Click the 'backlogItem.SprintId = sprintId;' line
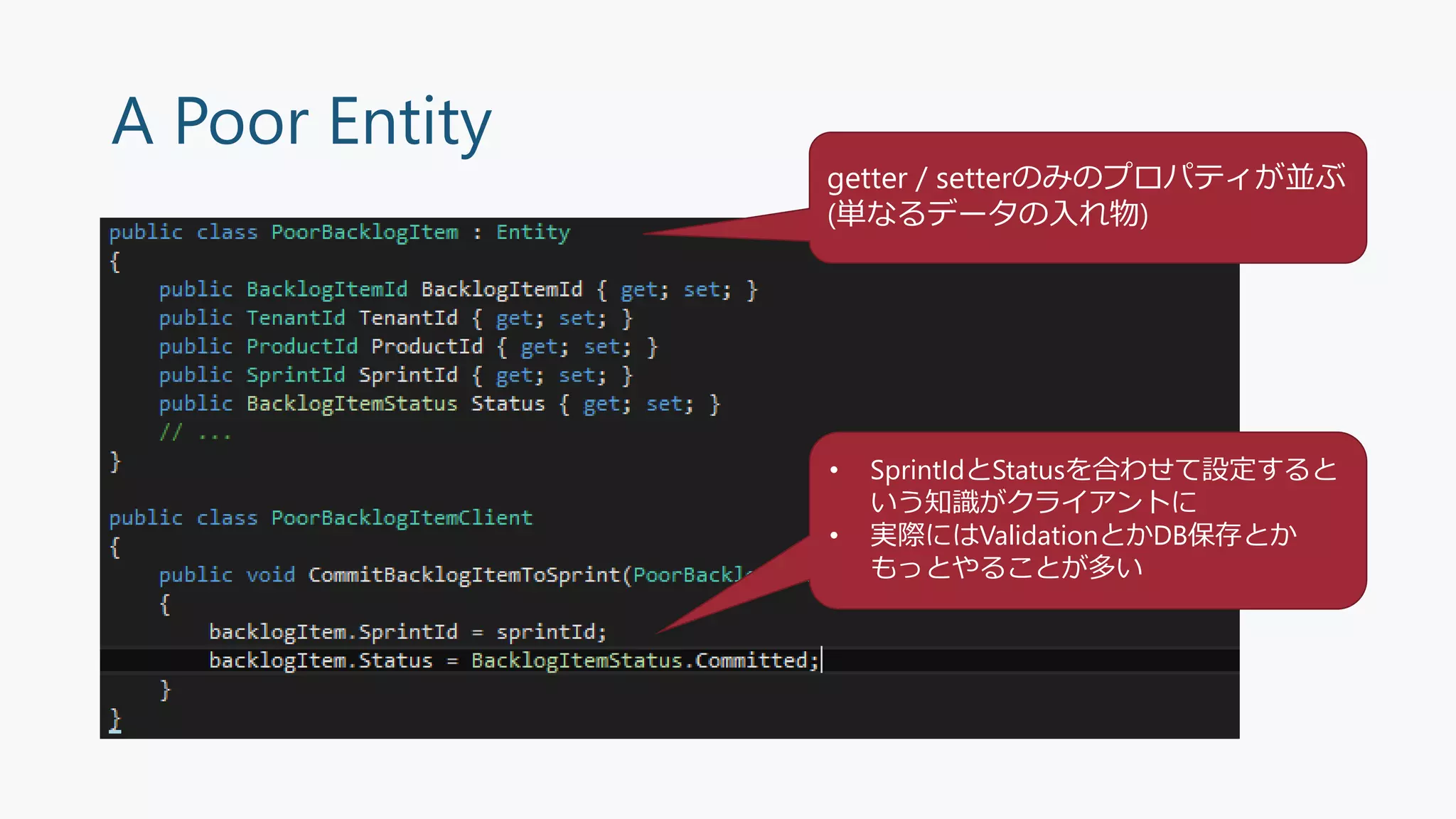Viewport: 1456px width, 819px height. coord(407,632)
